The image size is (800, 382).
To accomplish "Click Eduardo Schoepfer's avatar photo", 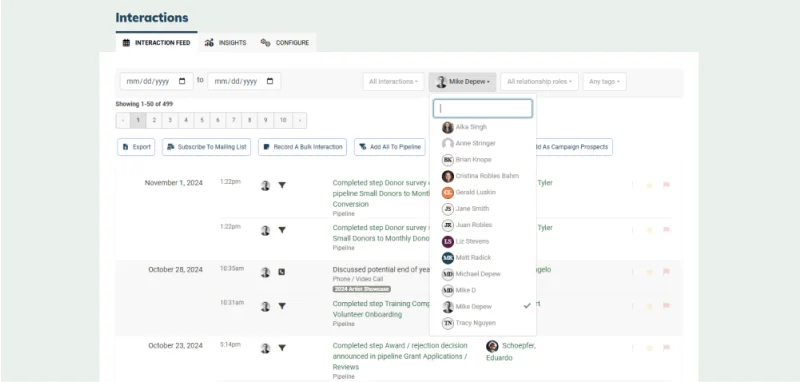I will point(492,347).
